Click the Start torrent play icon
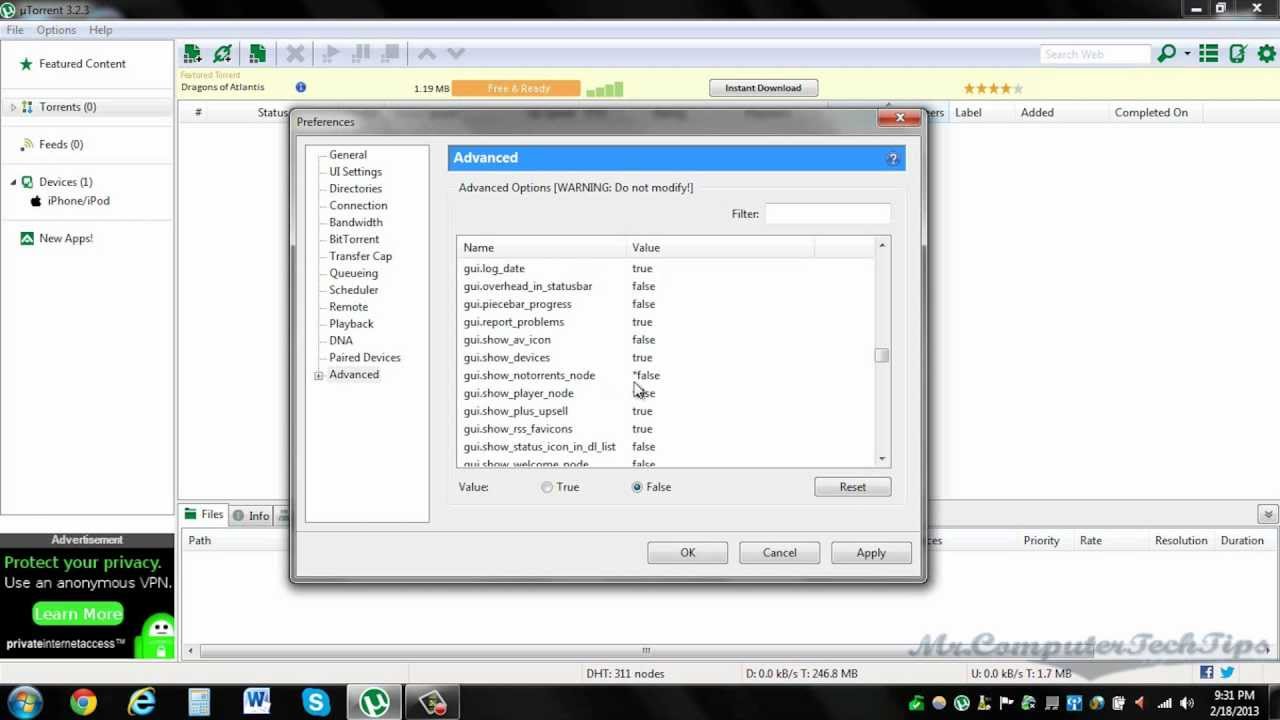The width and height of the screenshot is (1280, 720). [331, 54]
